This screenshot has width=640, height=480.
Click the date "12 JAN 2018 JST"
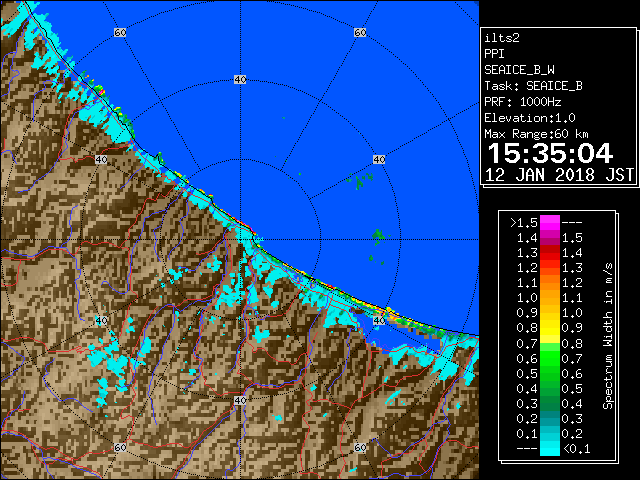point(559,175)
